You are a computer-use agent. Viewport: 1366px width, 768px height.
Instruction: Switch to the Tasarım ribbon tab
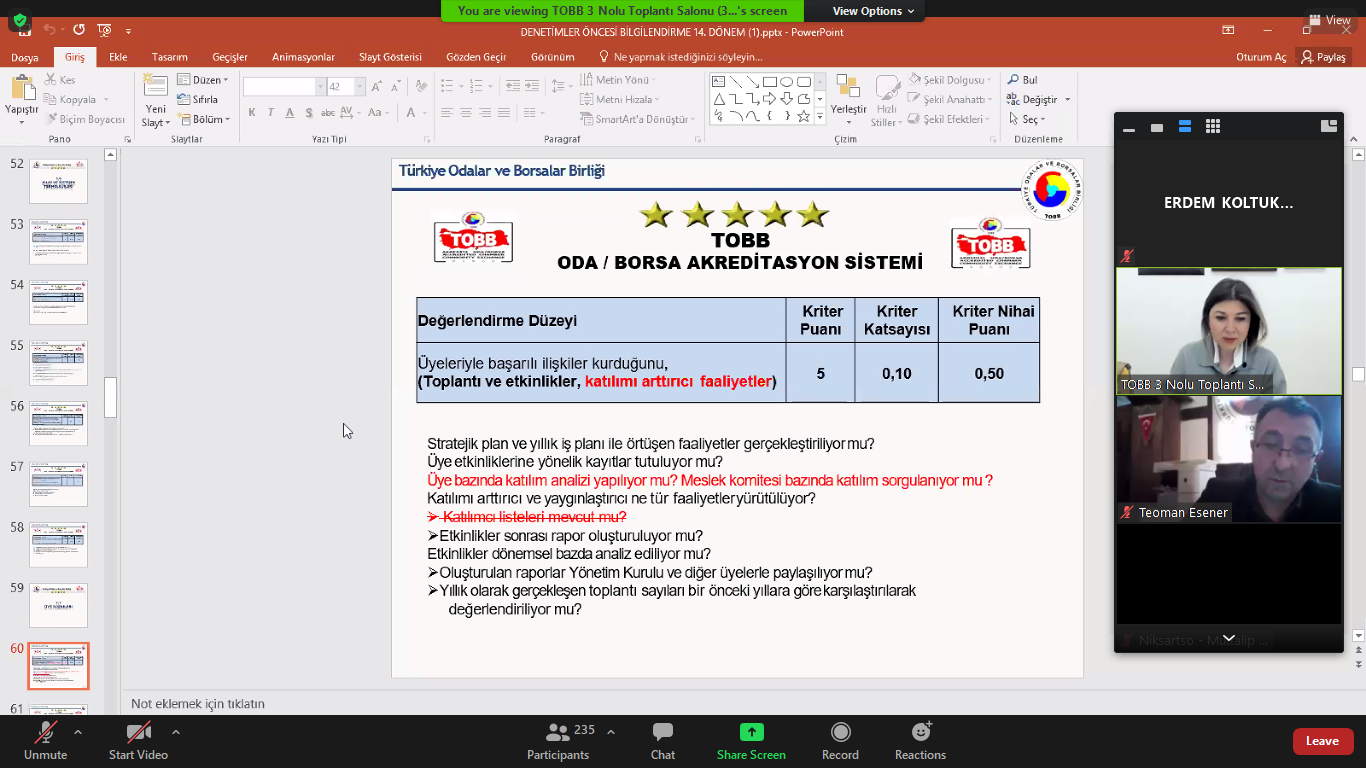tap(170, 57)
